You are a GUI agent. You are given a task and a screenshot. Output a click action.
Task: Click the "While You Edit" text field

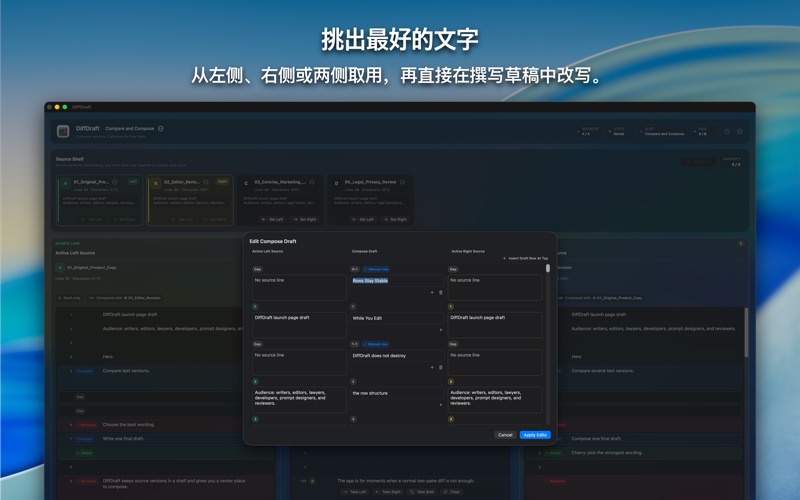coord(397,318)
